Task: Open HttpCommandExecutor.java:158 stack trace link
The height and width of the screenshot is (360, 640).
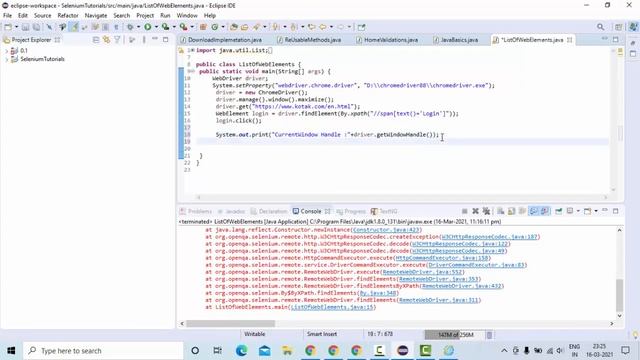Action: 442,258
